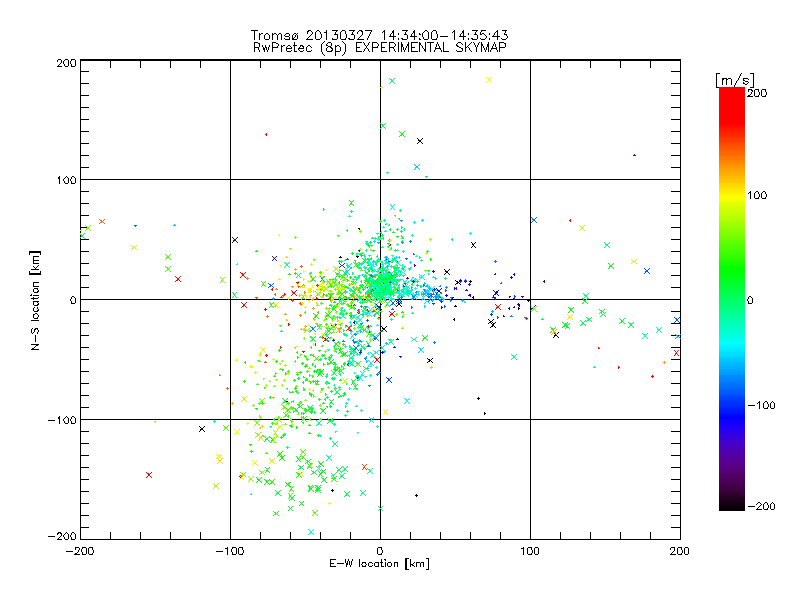The image size is (800, 600).
Task: Click the colorbar tick label -200
Action: [x=761, y=506]
